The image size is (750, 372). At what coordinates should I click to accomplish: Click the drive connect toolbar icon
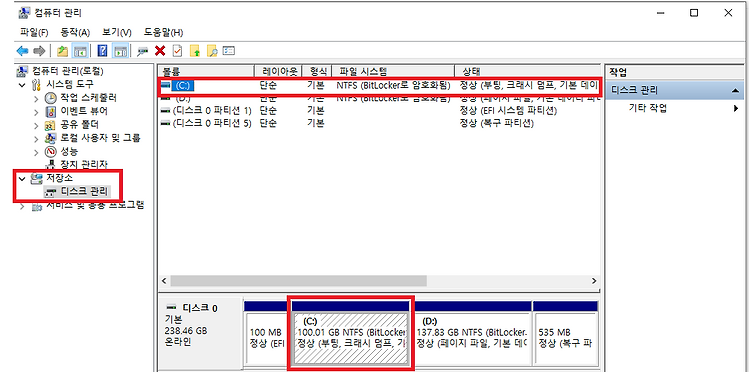click(143, 51)
